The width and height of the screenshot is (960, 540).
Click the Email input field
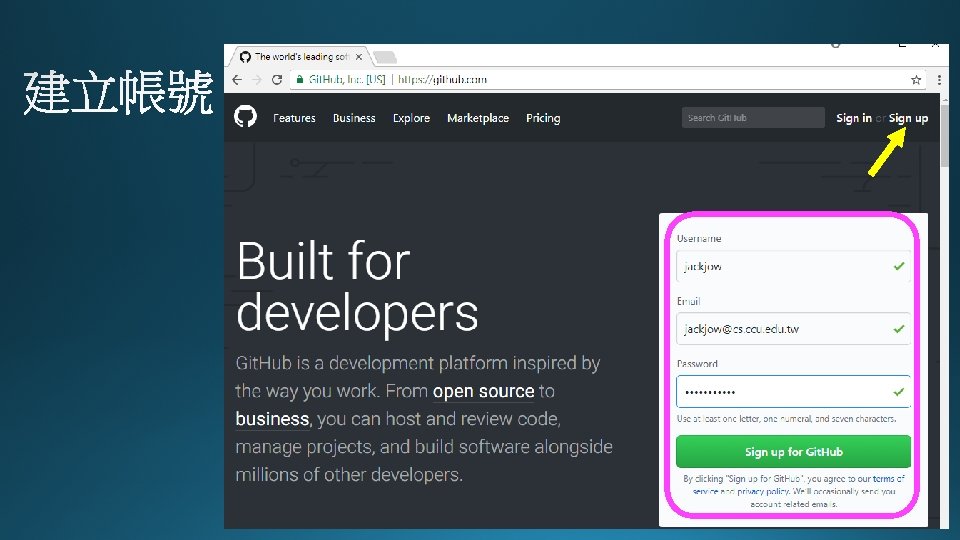[793, 329]
